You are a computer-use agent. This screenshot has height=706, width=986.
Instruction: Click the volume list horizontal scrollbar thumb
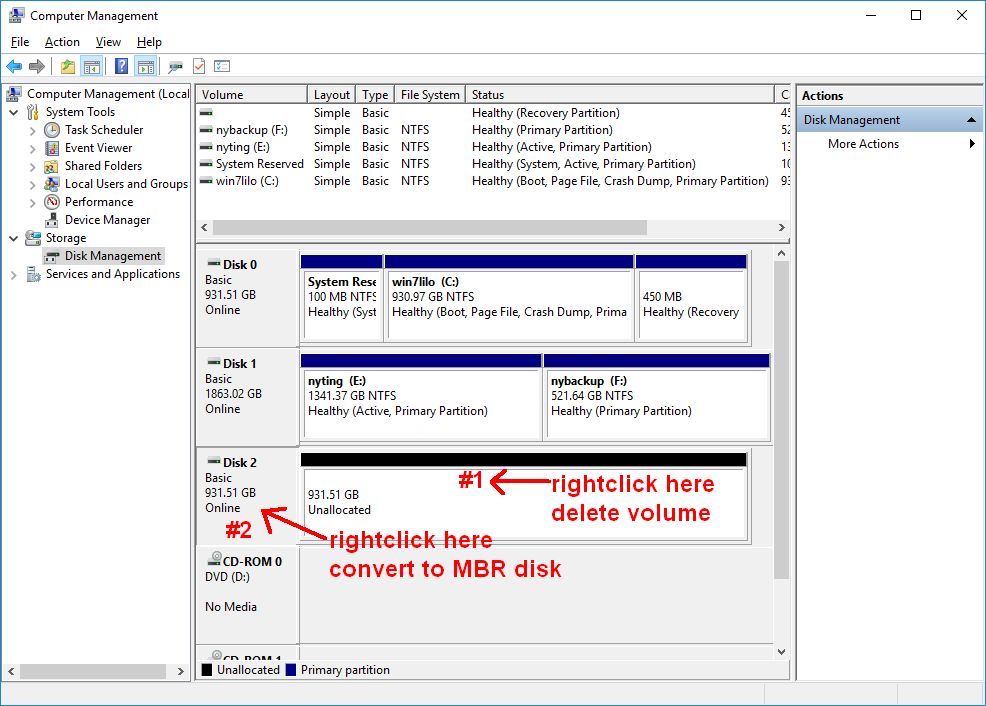429,228
